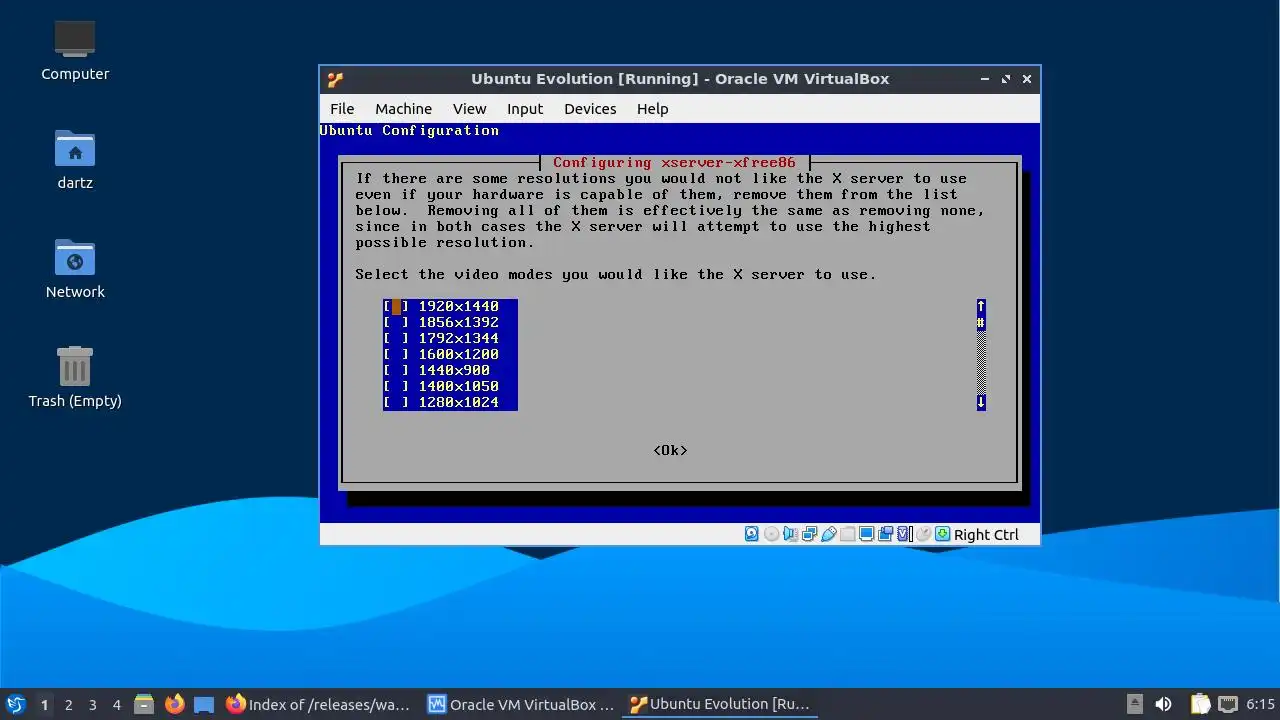1280x720 pixels.
Task: Switch to workspace 2 in the pager
Action: [68, 705]
